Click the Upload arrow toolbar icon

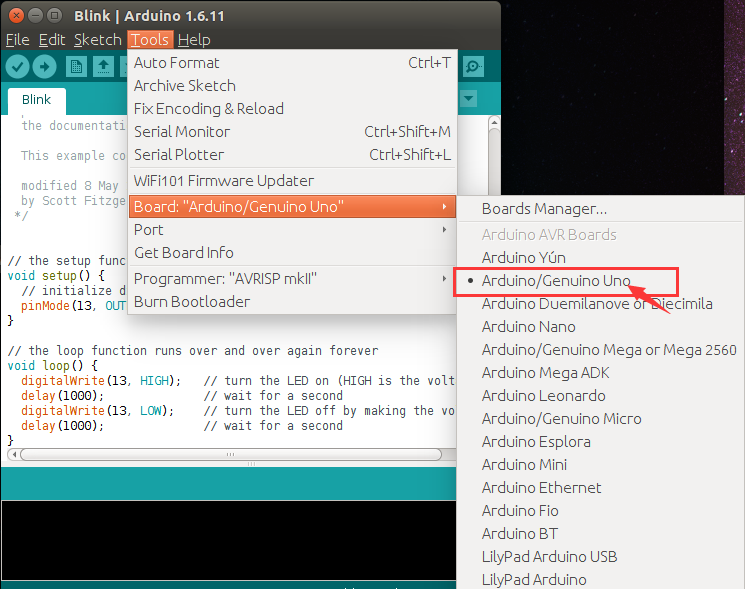tap(45, 66)
